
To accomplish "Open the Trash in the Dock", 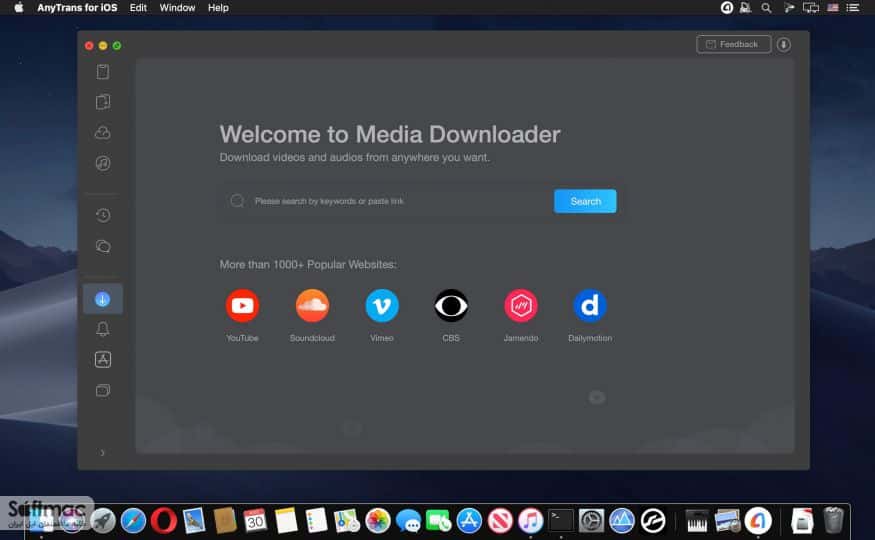I will [833, 521].
